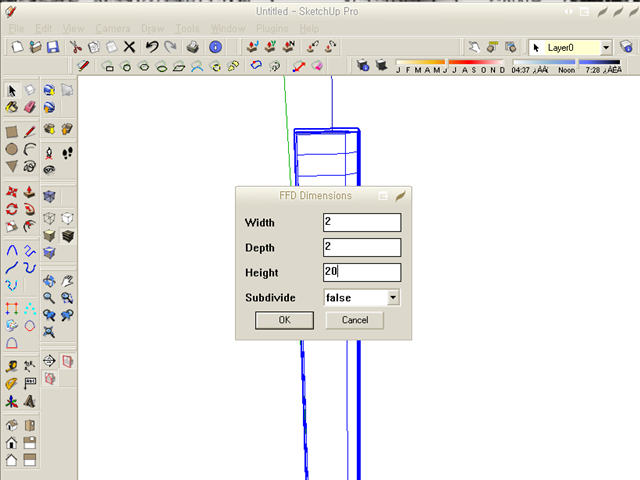Click the Redo arrow

pos(170,47)
